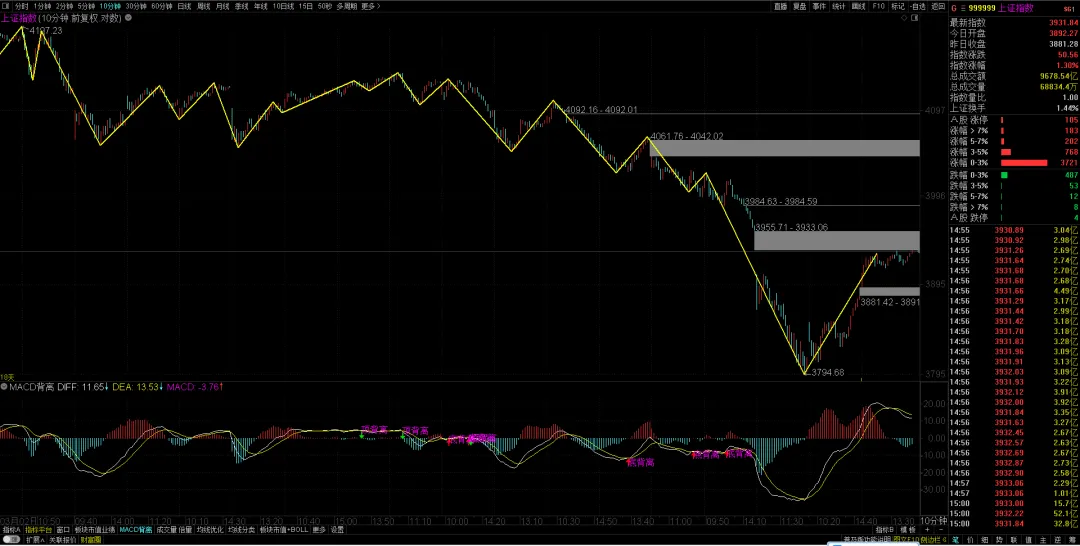Click the diamond icon above chart right edge

point(904,19)
